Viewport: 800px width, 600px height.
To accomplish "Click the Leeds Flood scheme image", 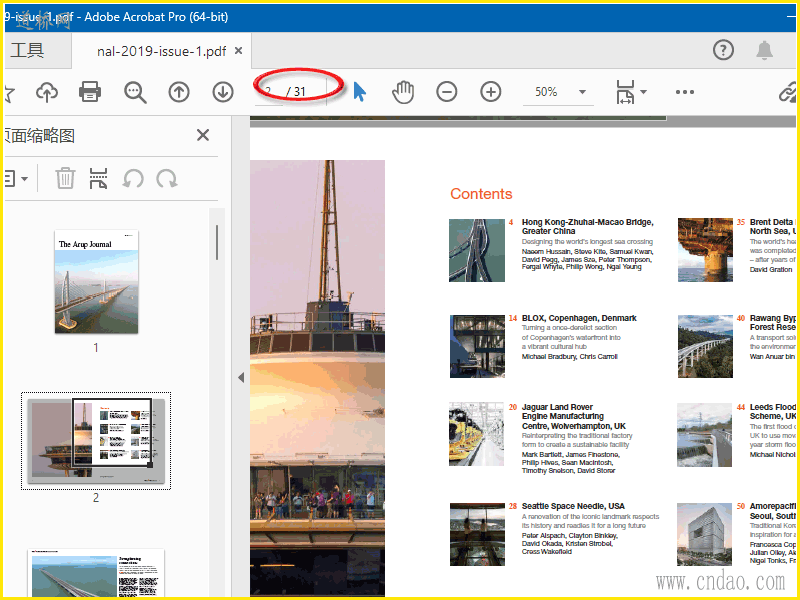I will click(x=704, y=435).
